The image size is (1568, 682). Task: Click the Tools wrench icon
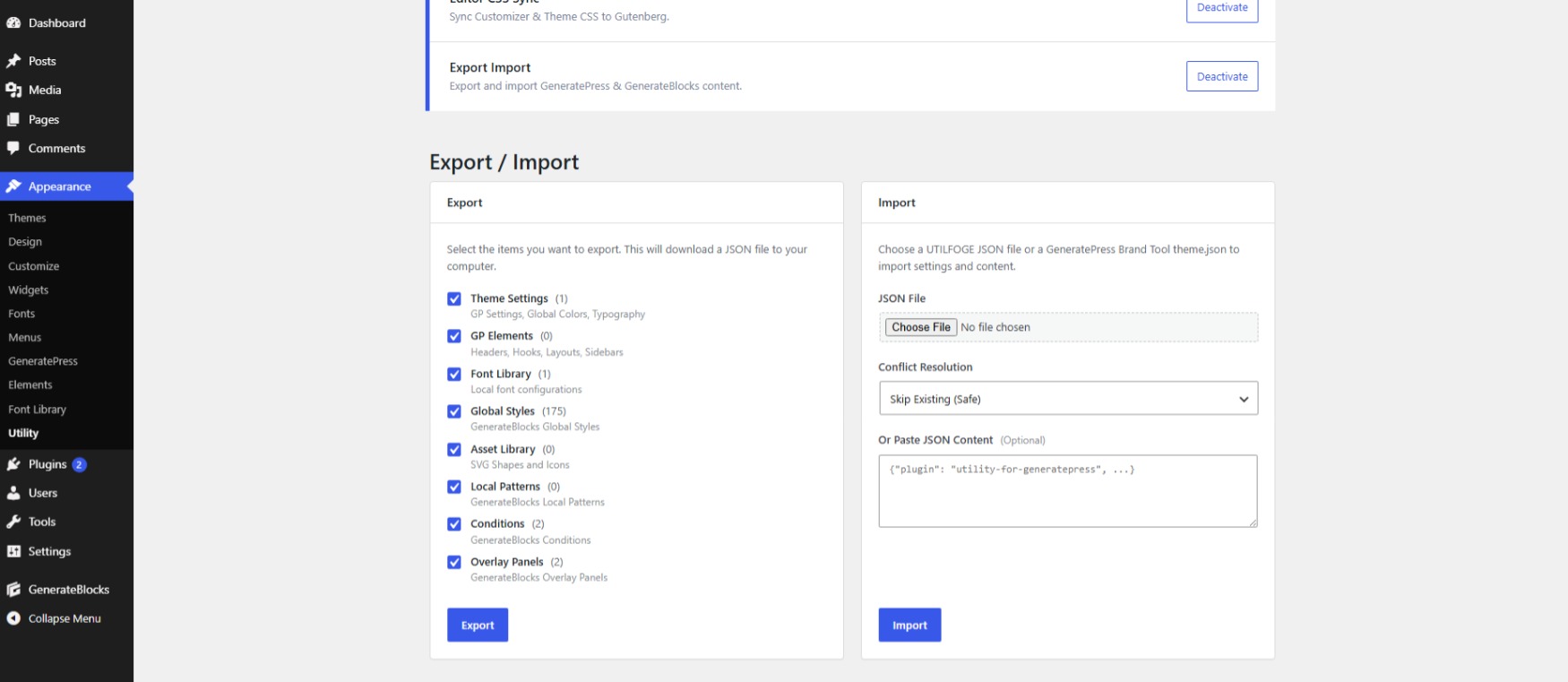(13, 522)
